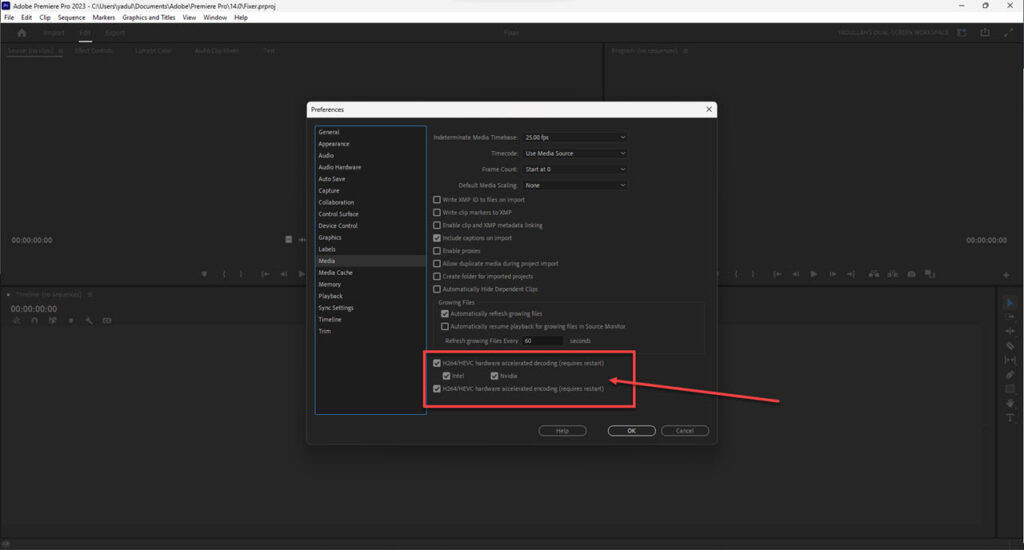Click Help in the Preferences dialog
The image size is (1024, 550).
click(x=562, y=430)
